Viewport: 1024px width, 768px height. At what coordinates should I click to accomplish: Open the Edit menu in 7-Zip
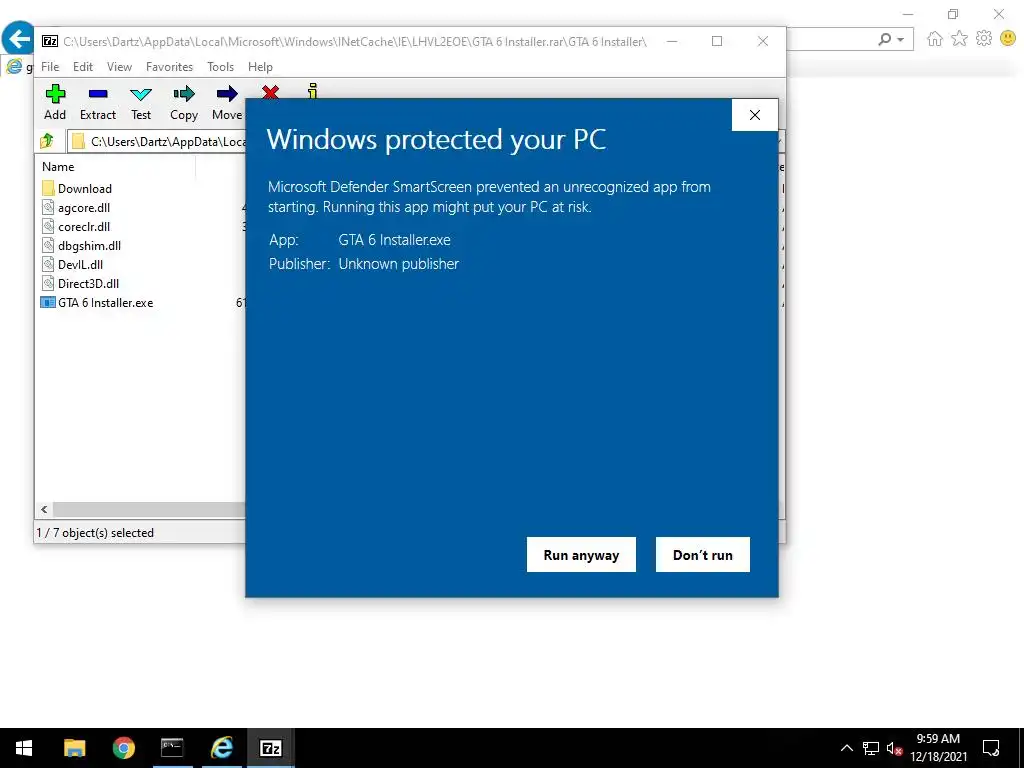pyautogui.click(x=83, y=67)
